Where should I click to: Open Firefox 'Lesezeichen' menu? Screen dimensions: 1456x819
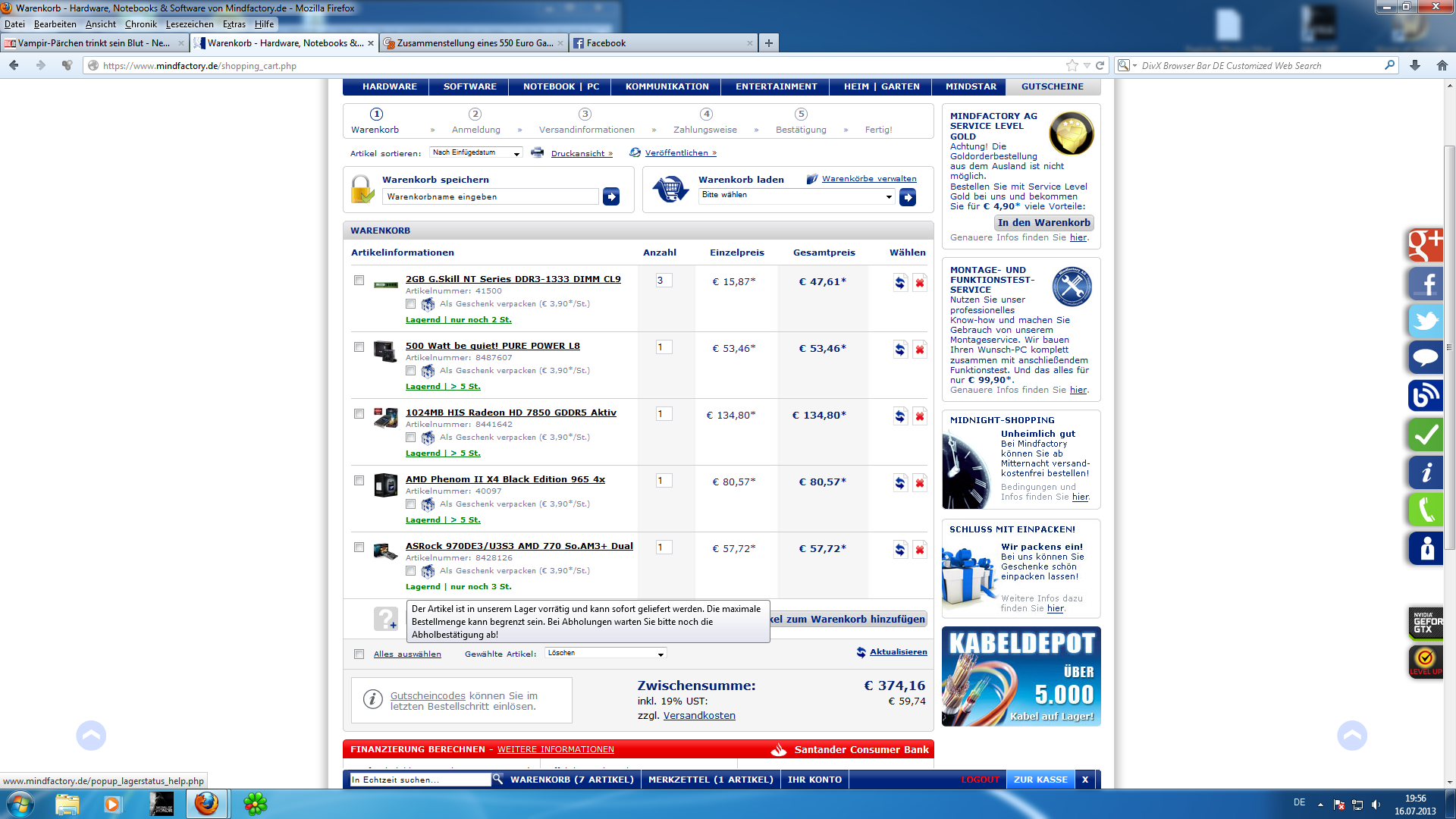[190, 24]
